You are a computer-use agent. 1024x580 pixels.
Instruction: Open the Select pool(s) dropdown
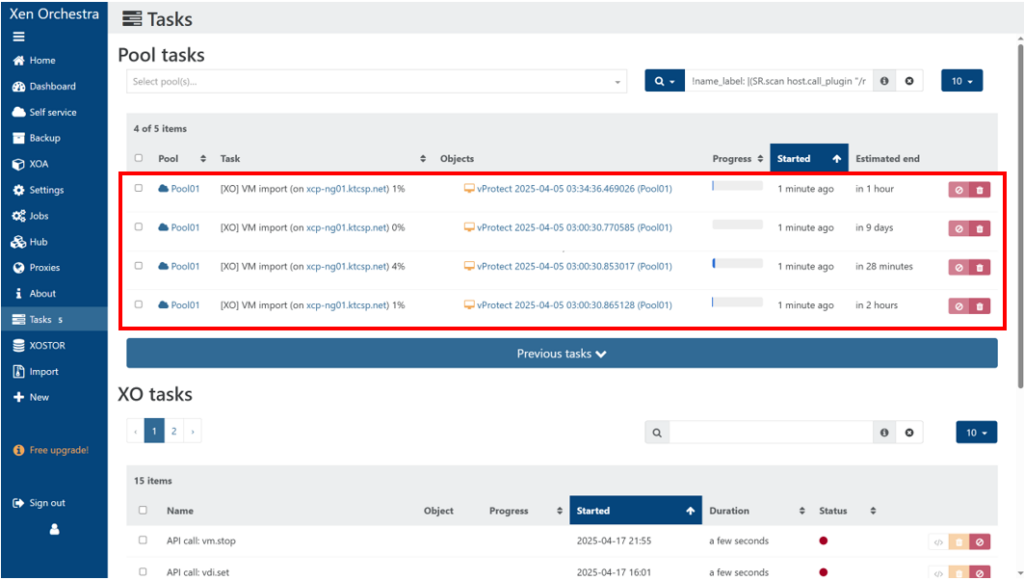(375, 81)
